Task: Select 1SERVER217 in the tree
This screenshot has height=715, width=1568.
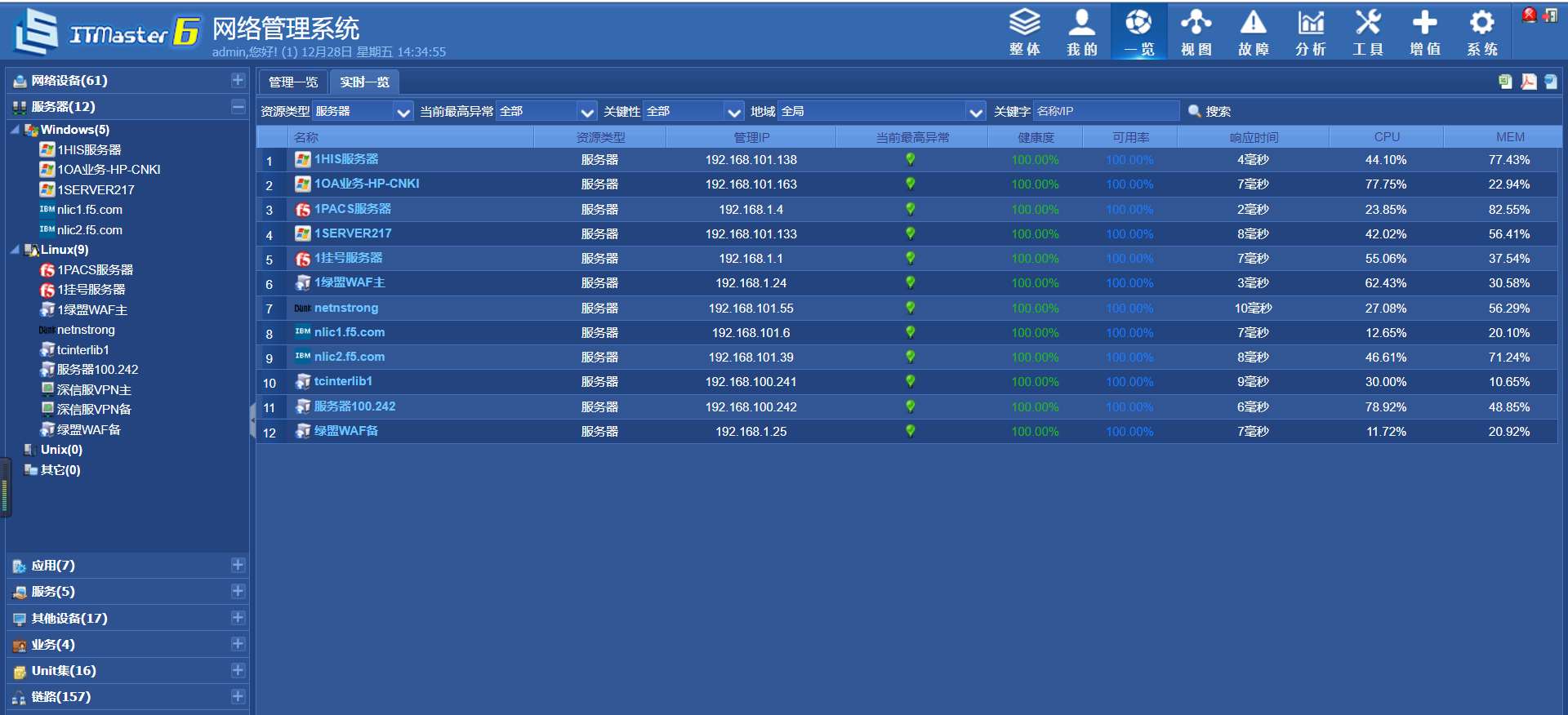Action: [96, 190]
